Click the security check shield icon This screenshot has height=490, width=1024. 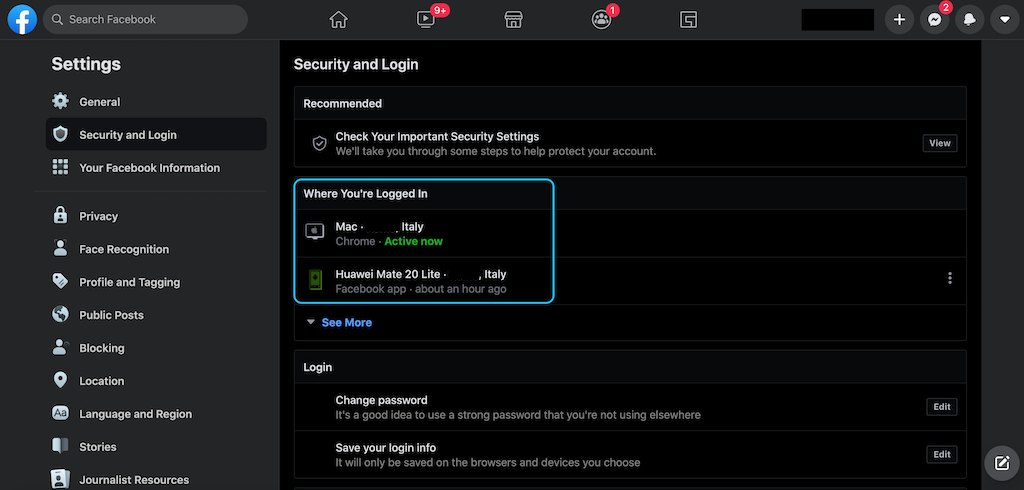[319, 143]
